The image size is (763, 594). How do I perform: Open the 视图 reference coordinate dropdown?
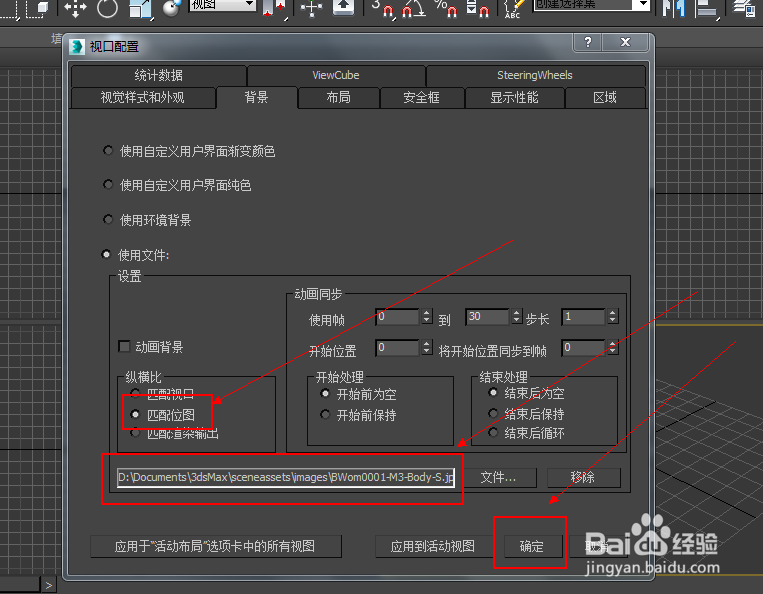click(x=222, y=5)
